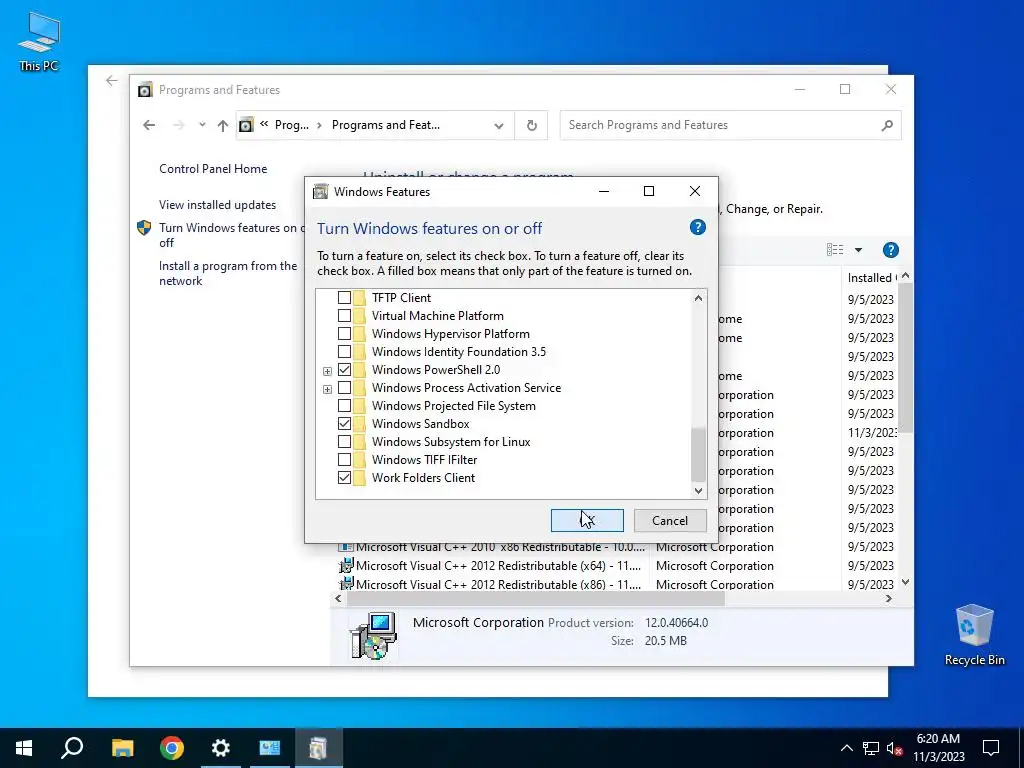Open Install a program from the network
Image resolution: width=1024 pixels, height=768 pixels.
click(x=228, y=274)
